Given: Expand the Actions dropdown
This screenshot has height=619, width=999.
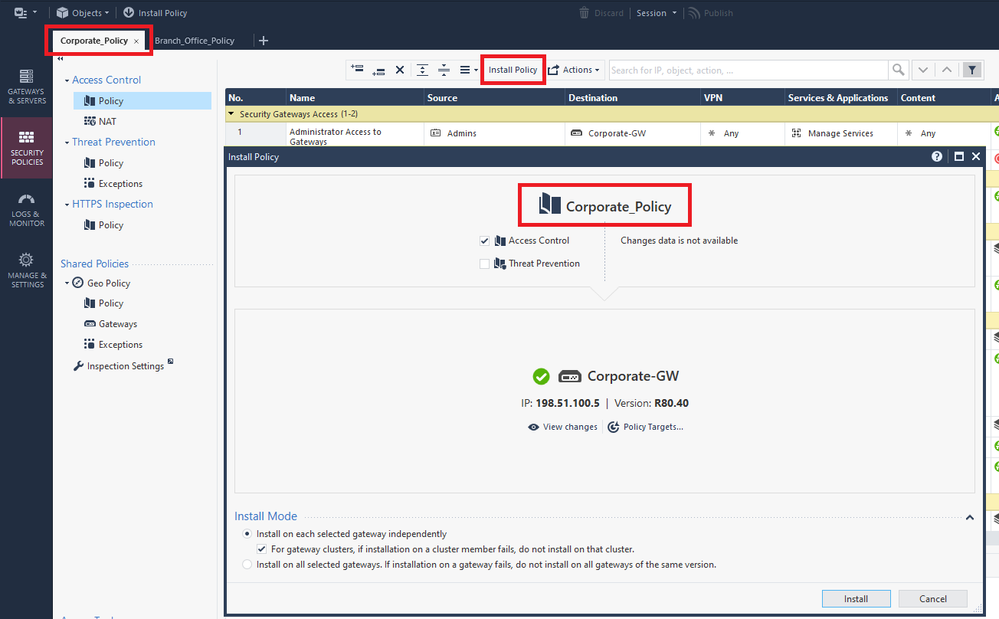Looking at the screenshot, I should click(574, 70).
